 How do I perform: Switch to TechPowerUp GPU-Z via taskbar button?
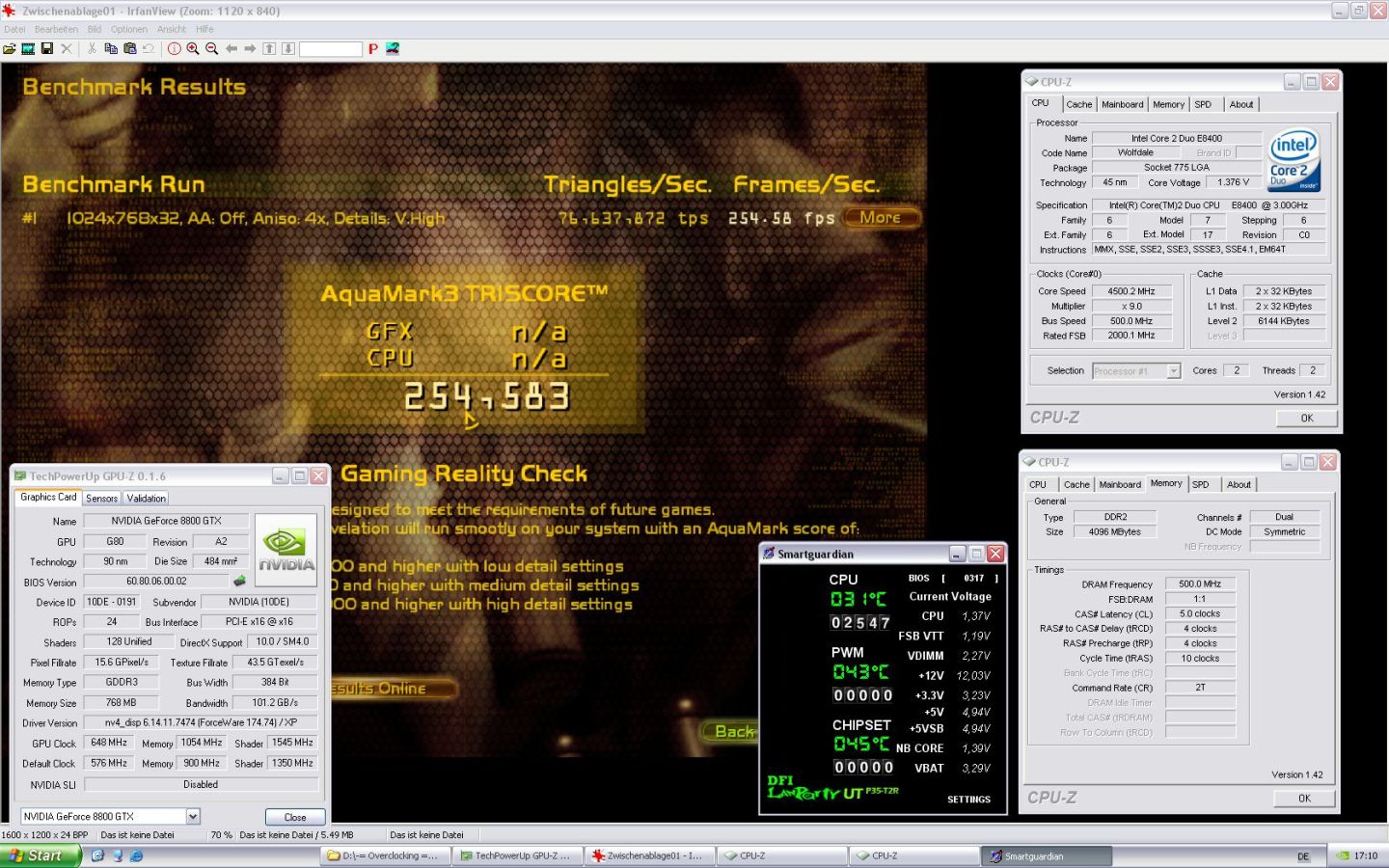pos(517,855)
